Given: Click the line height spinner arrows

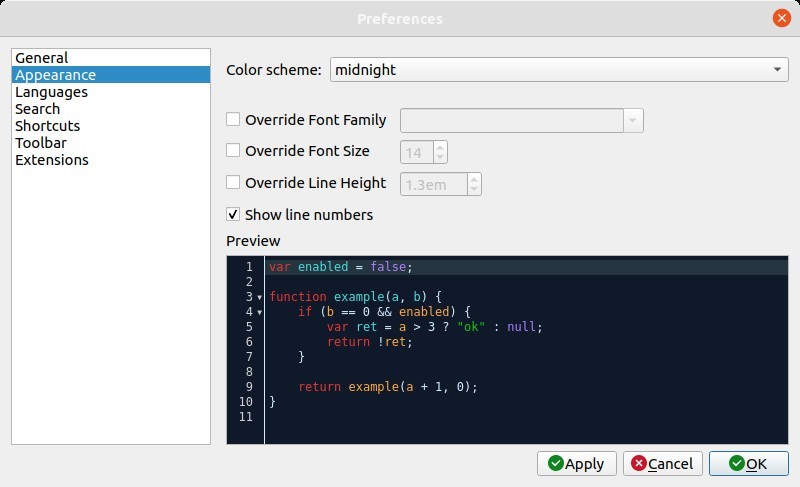Looking at the screenshot, I should tap(474, 184).
